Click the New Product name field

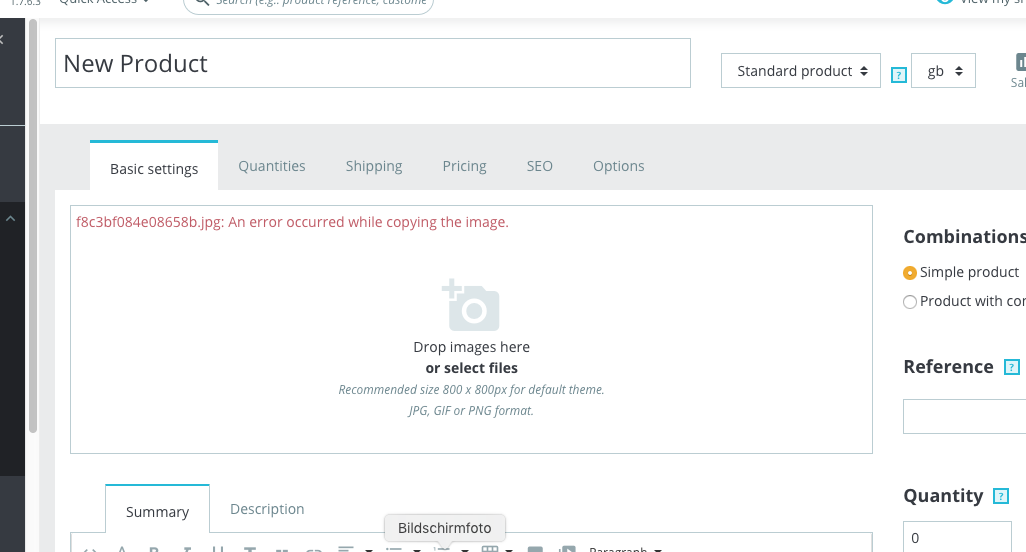point(372,63)
